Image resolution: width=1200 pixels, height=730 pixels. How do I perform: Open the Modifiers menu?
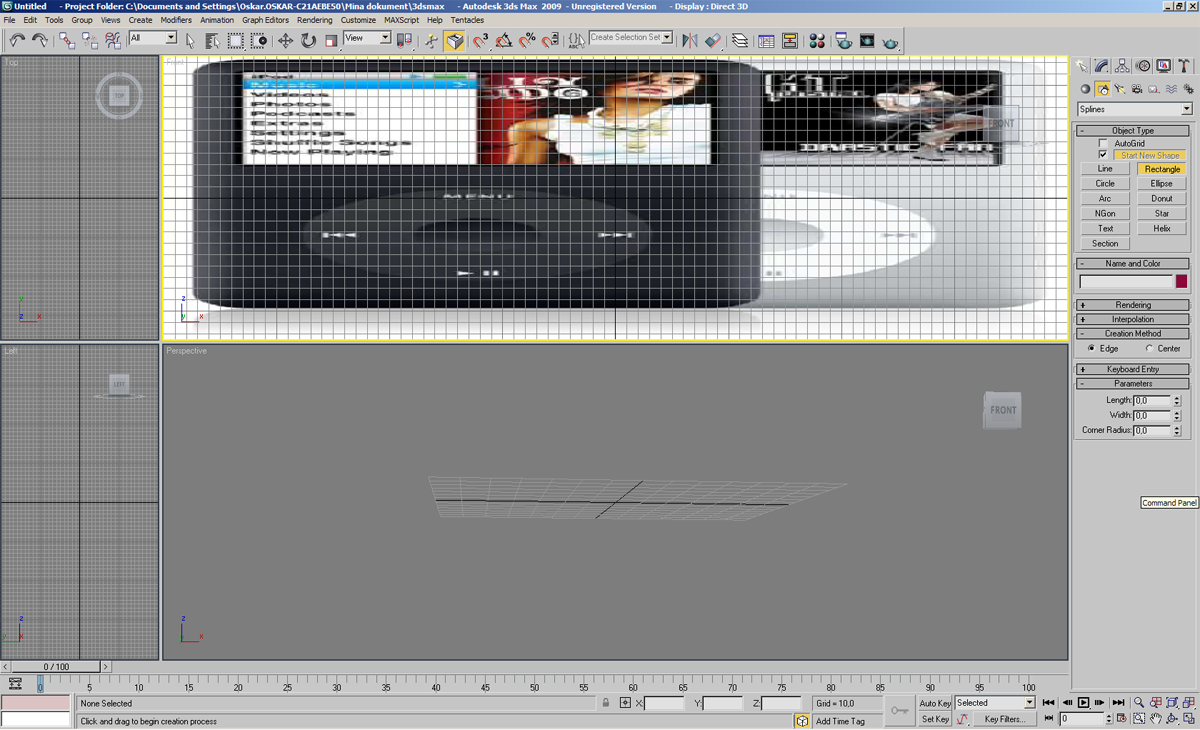point(176,20)
